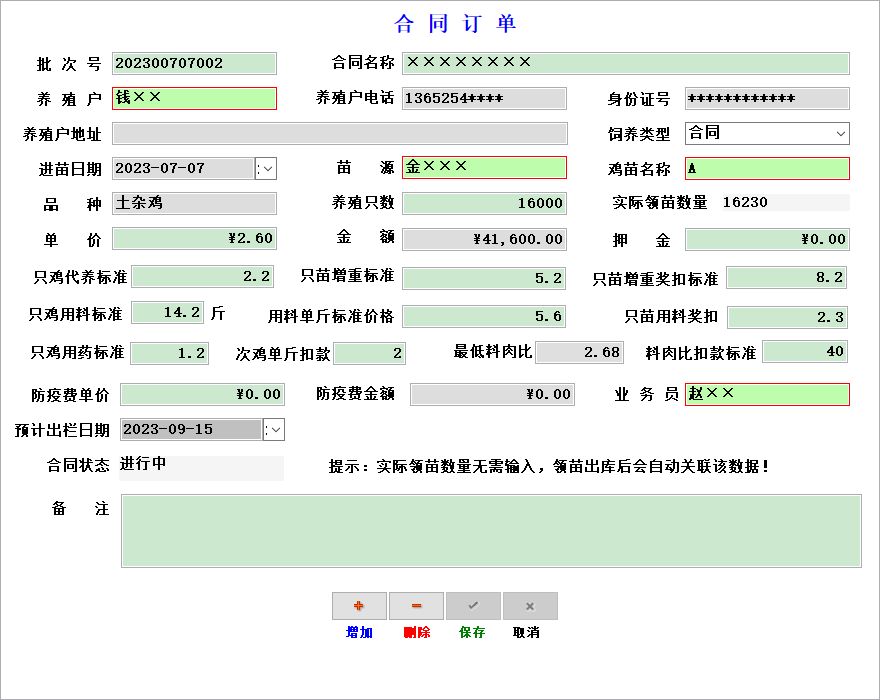Image resolution: width=880 pixels, height=700 pixels.
Task: Click the 斤 unit label
Action: [218, 313]
